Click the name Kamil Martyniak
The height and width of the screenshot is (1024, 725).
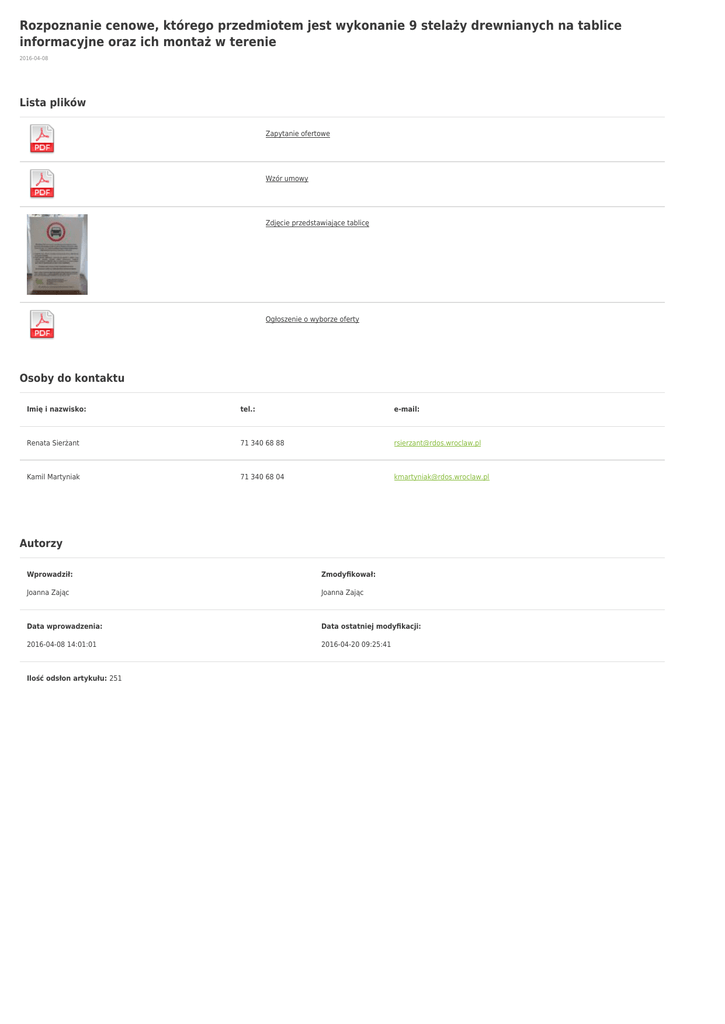coord(53,477)
